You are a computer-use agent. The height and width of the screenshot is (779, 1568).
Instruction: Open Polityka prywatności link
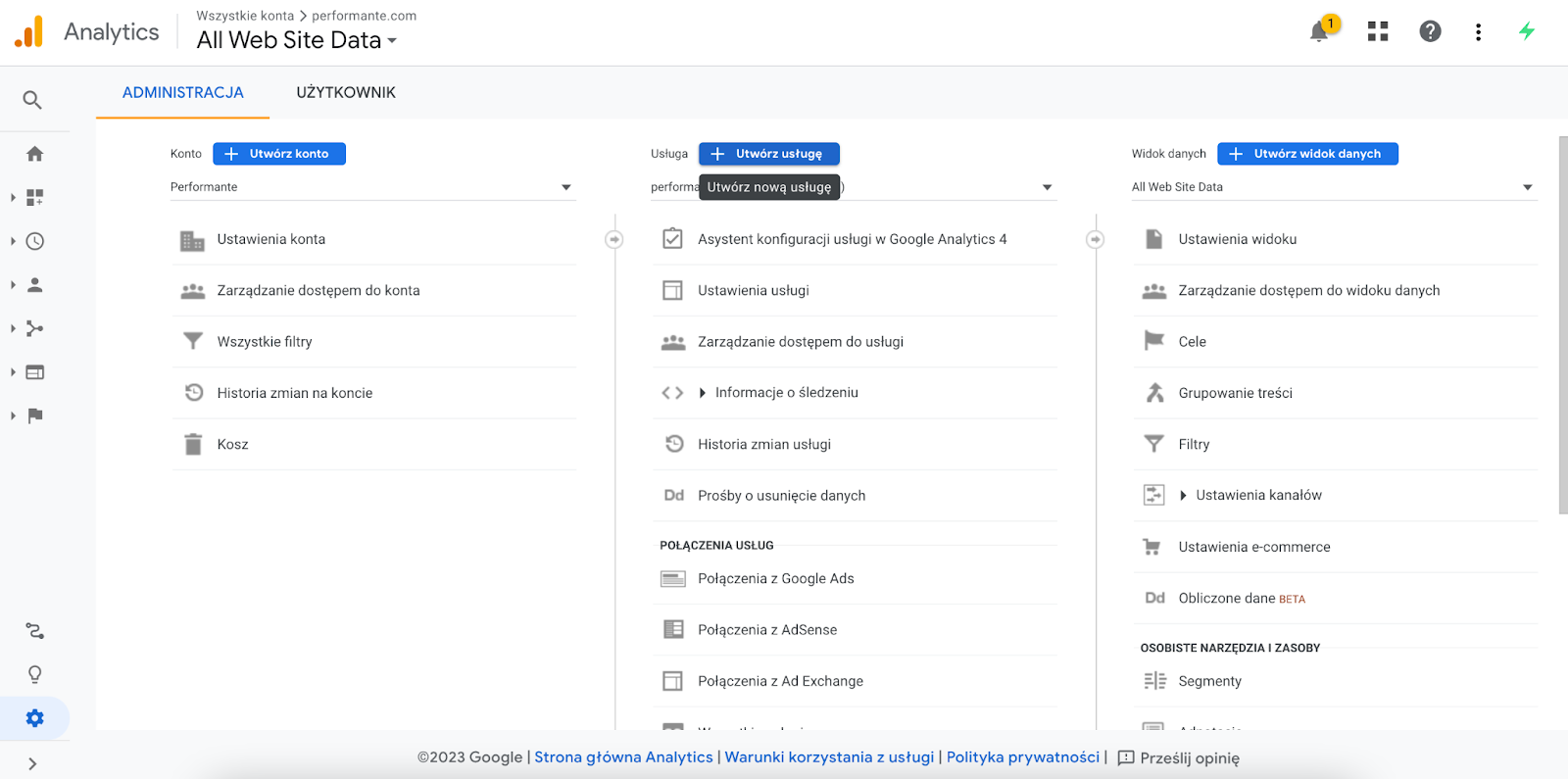coord(1023,757)
